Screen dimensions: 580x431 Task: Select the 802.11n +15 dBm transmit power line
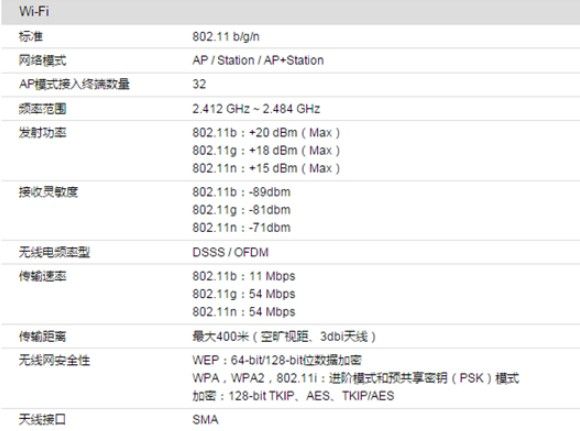(x=266, y=168)
